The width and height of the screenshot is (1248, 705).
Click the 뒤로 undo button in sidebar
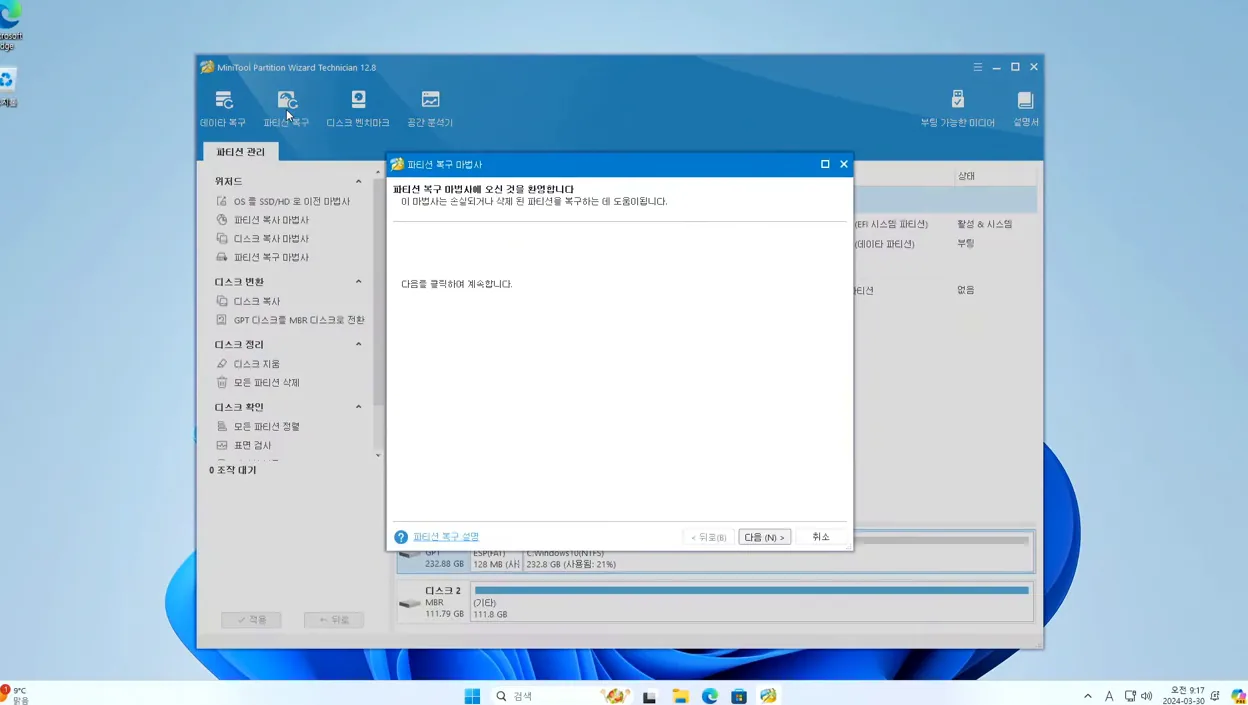pyautogui.click(x=334, y=620)
